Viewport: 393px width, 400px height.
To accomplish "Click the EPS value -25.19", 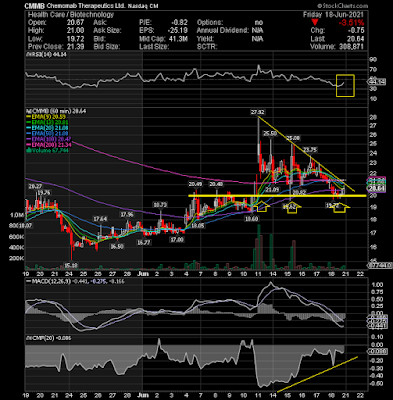I will click(x=178, y=31).
